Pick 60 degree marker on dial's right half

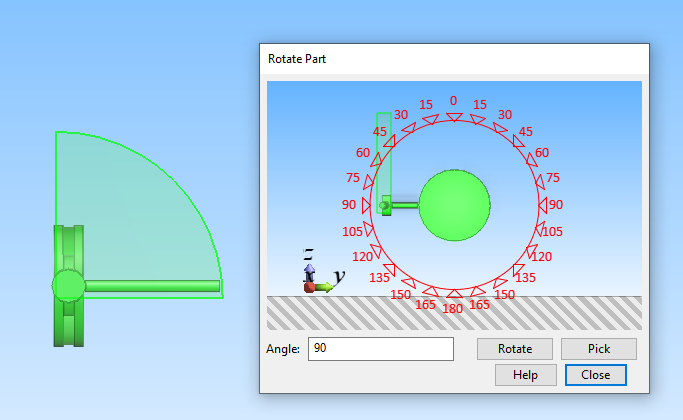point(532,160)
